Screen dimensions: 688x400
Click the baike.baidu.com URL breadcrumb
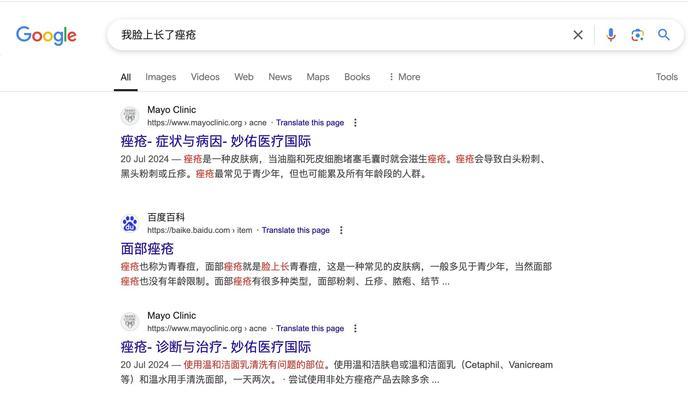click(200, 230)
